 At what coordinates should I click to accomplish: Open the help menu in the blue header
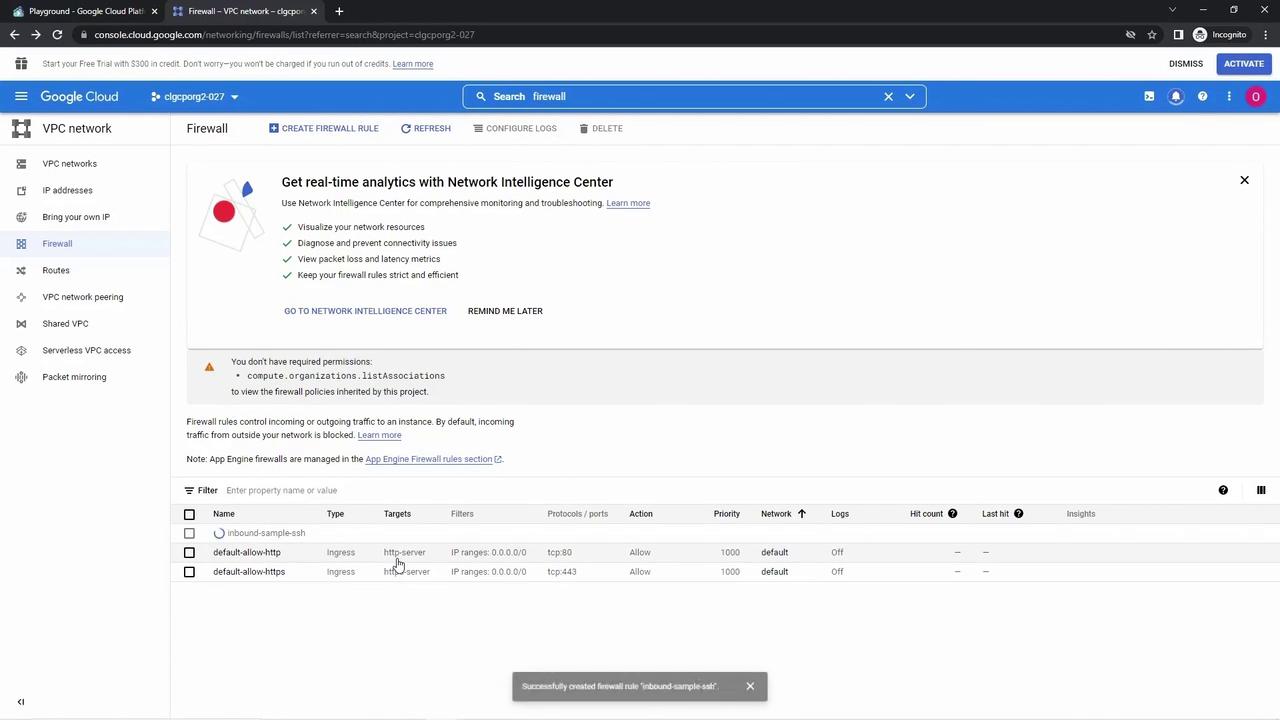click(x=1202, y=97)
